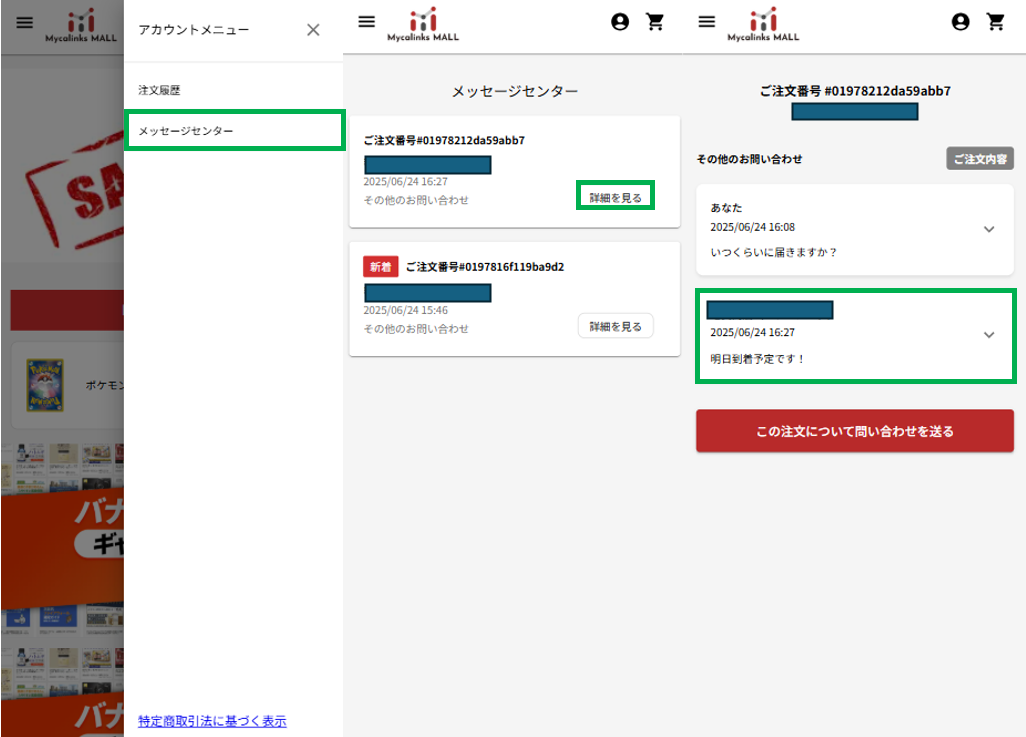Viewport: 1026px width, 737px height.
Task: Open hamburger menu on the メッセージセンター screen
Action: (x=366, y=22)
